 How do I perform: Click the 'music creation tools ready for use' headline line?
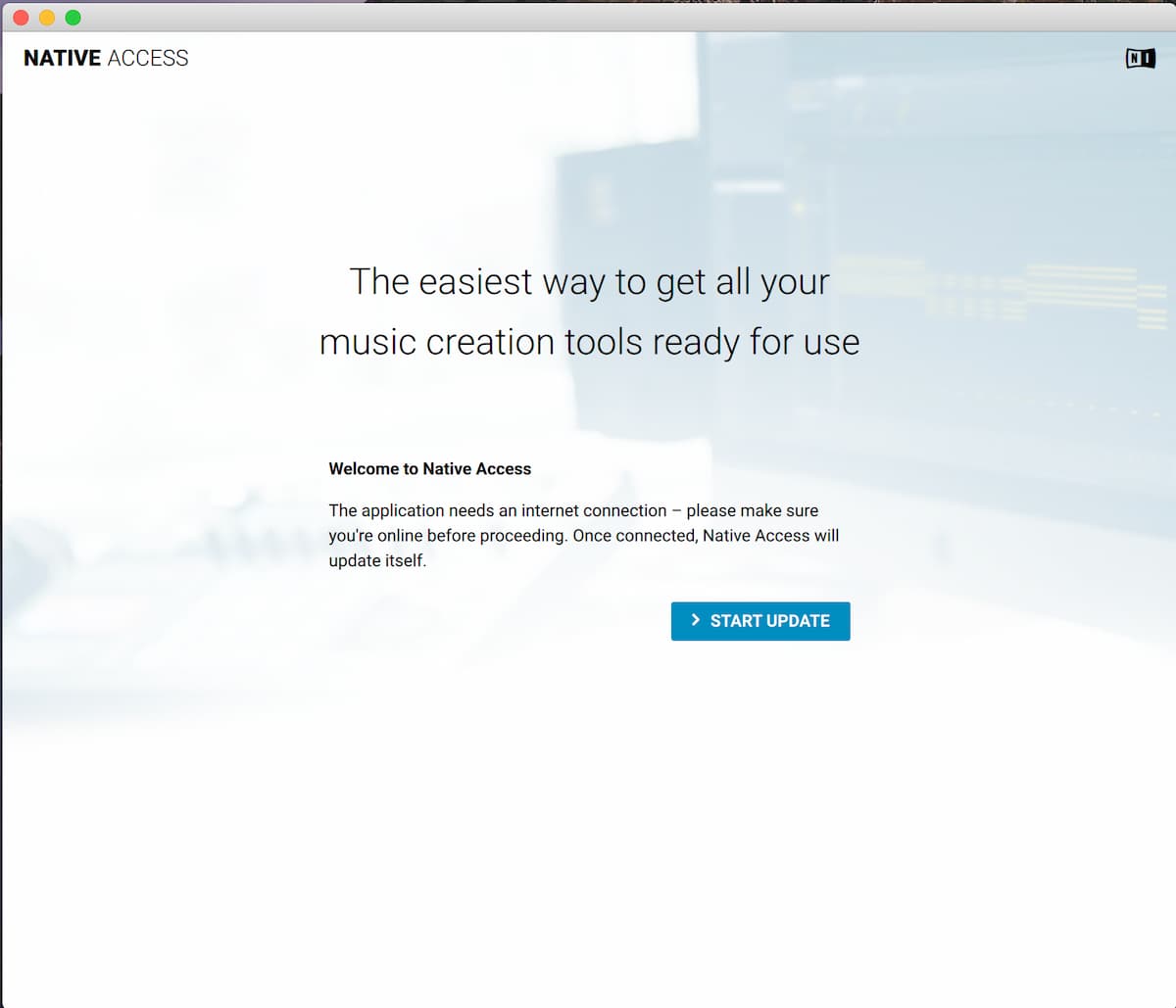[590, 342]
